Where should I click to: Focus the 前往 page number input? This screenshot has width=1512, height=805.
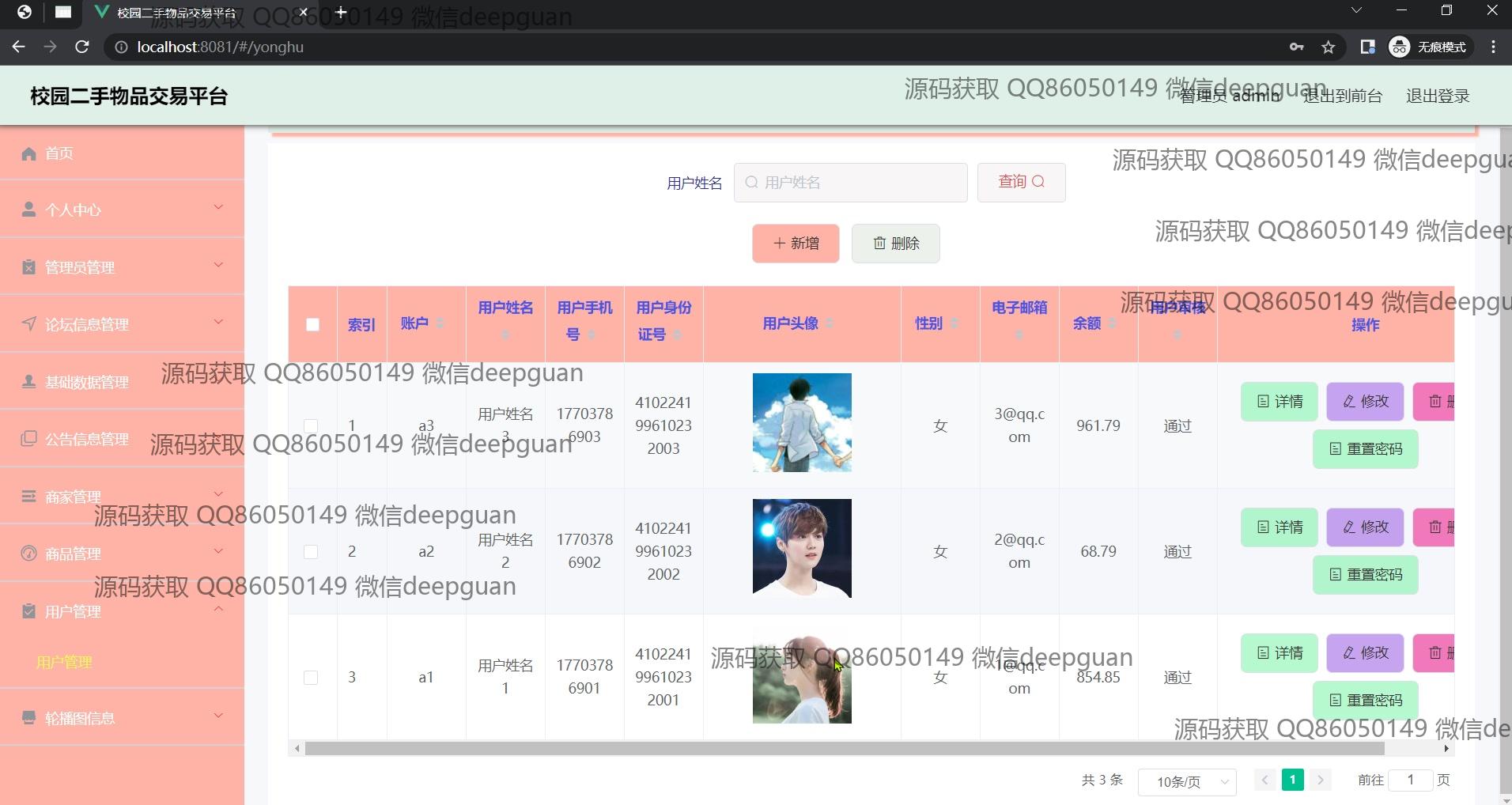(x=1410, y=780)
